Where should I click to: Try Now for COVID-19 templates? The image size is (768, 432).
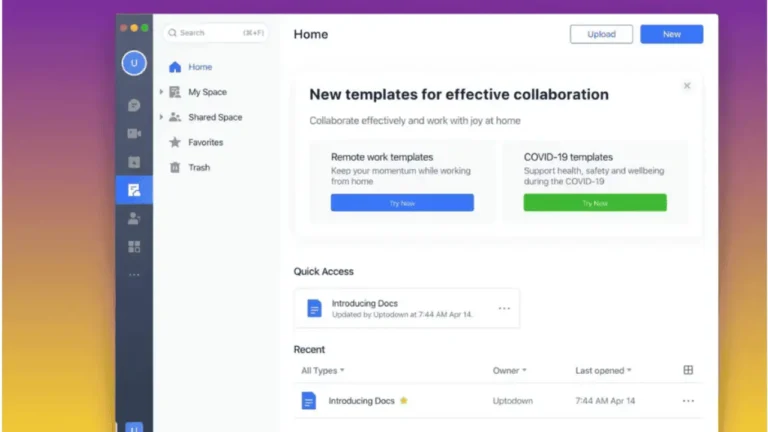tap(595, 203)
